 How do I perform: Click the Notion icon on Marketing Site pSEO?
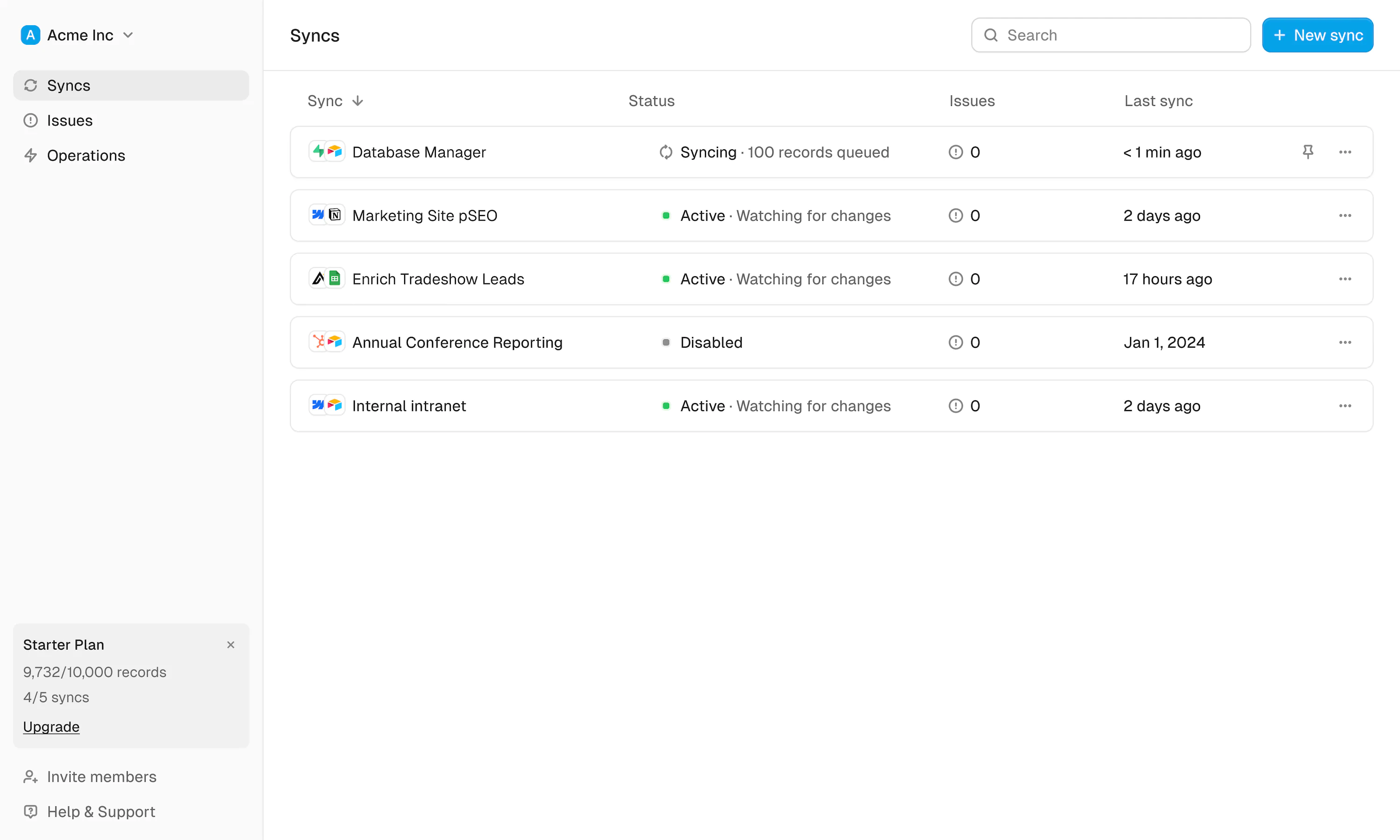click(335, 215)
